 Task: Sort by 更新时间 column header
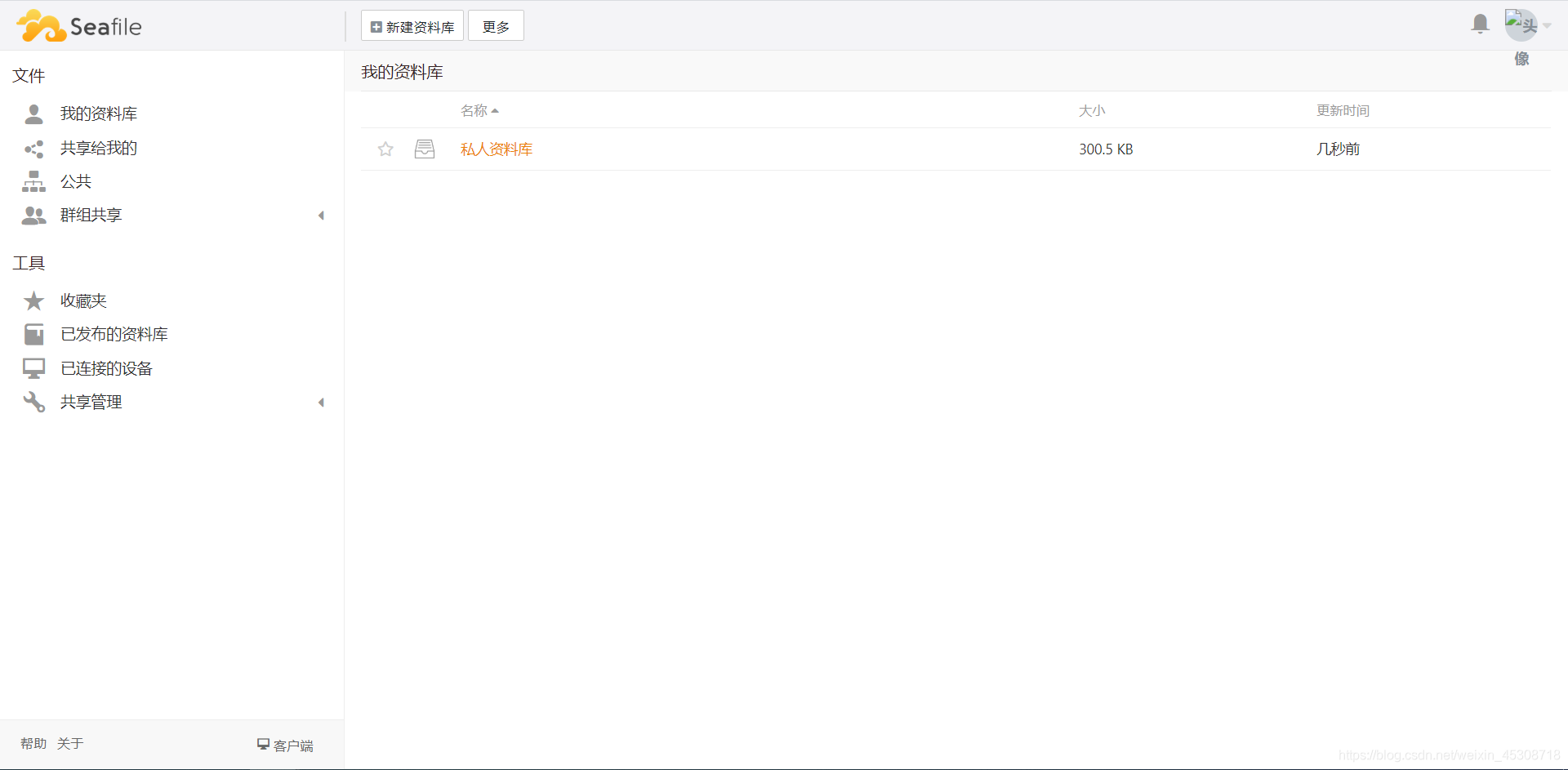(1343, 110)
